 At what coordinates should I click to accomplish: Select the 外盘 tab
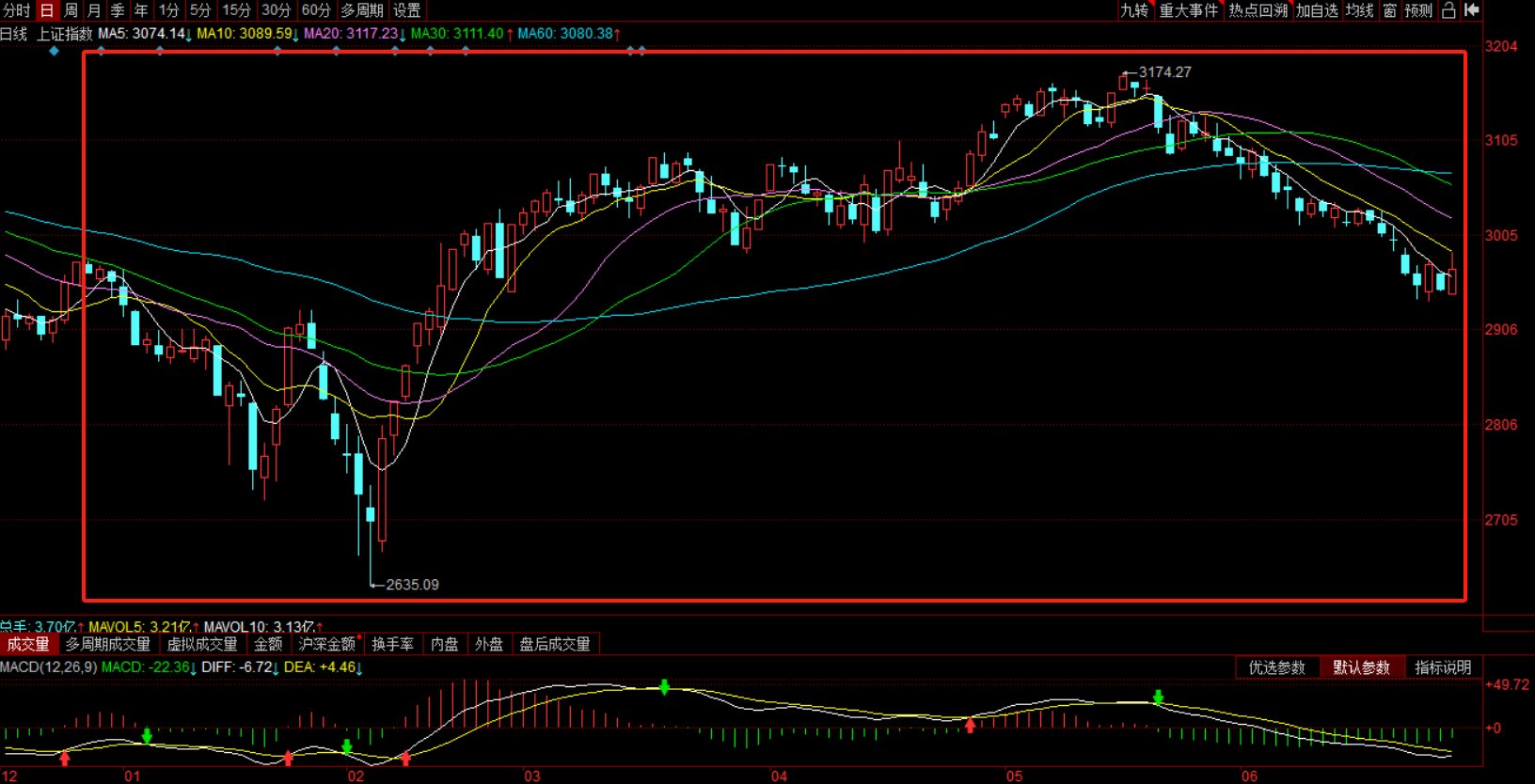point(489,644)
